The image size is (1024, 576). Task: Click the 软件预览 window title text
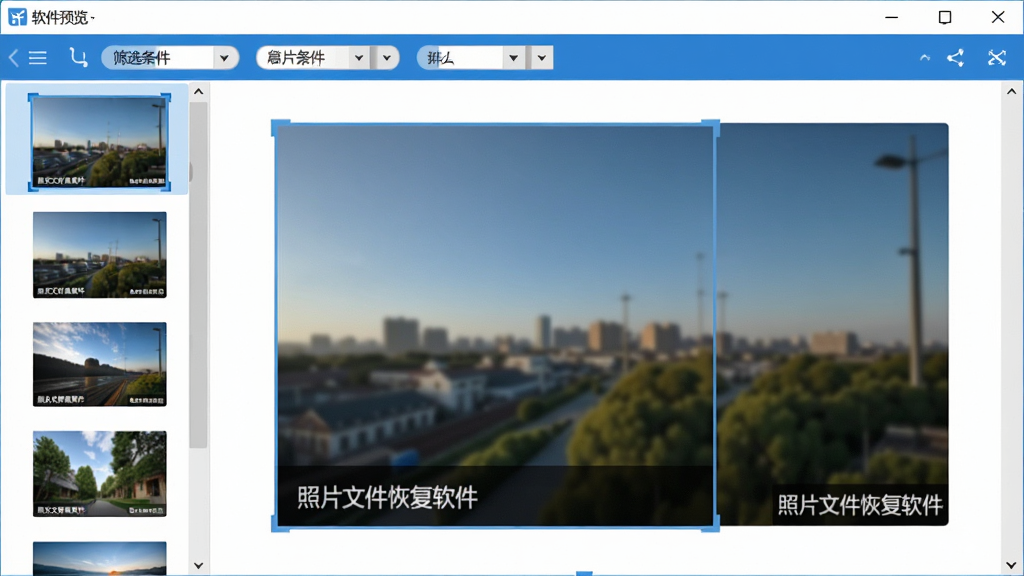pyautogui.click(x=59, y=18)
